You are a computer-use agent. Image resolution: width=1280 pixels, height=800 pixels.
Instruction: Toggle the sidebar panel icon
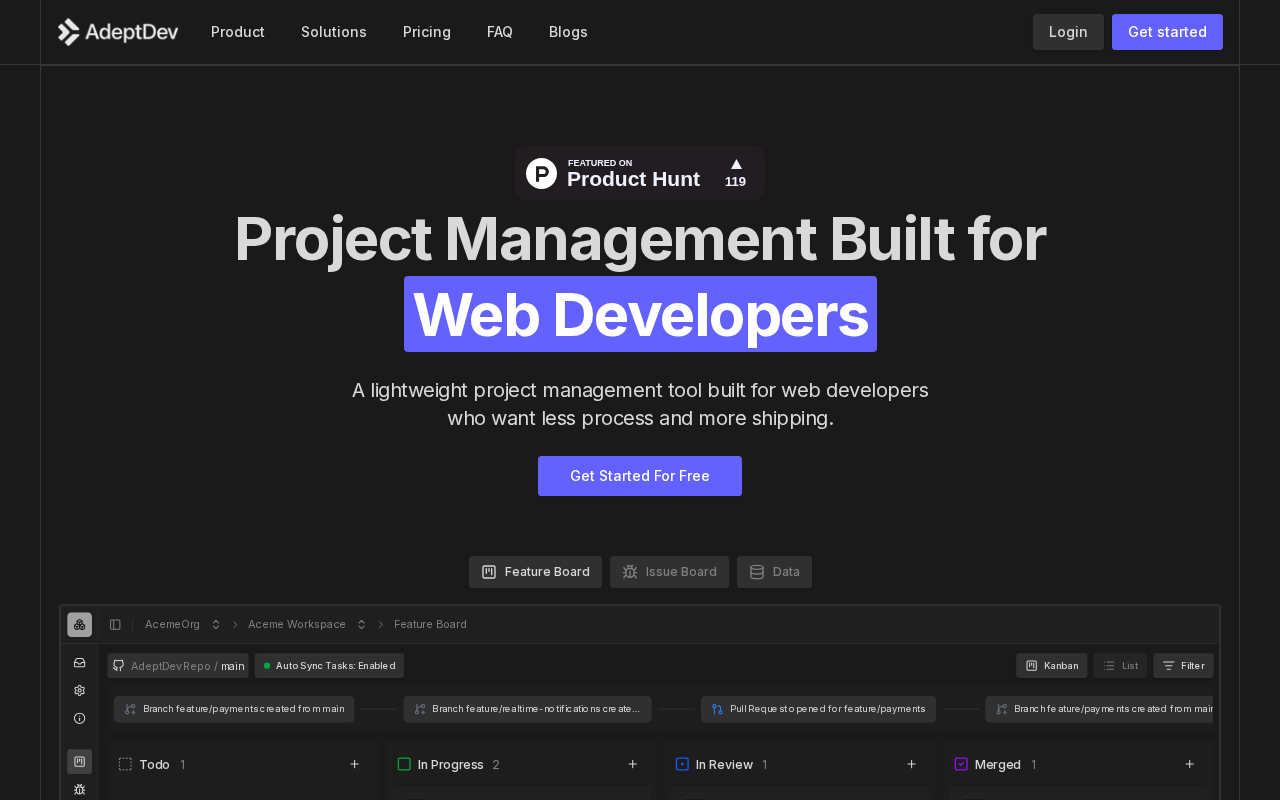[x=115, y=625]
